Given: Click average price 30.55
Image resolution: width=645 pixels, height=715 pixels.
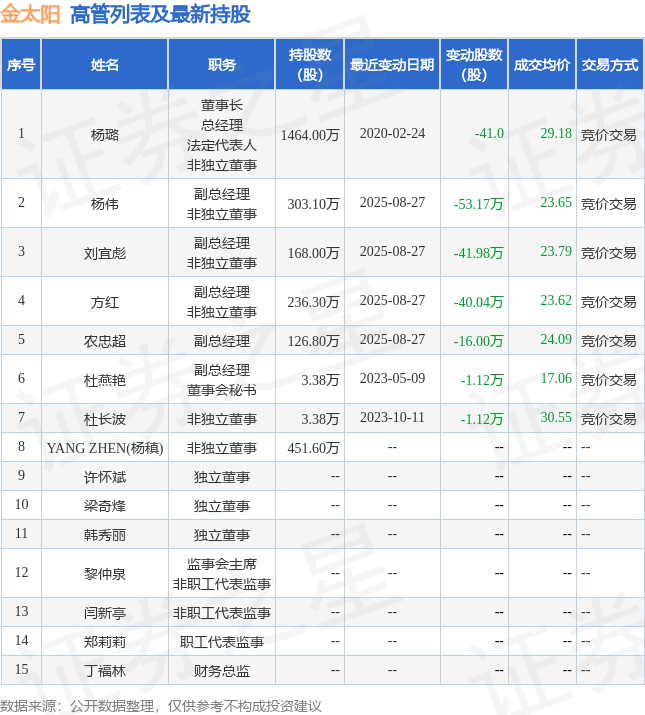Looking at the screenshot, I should 556,417.
